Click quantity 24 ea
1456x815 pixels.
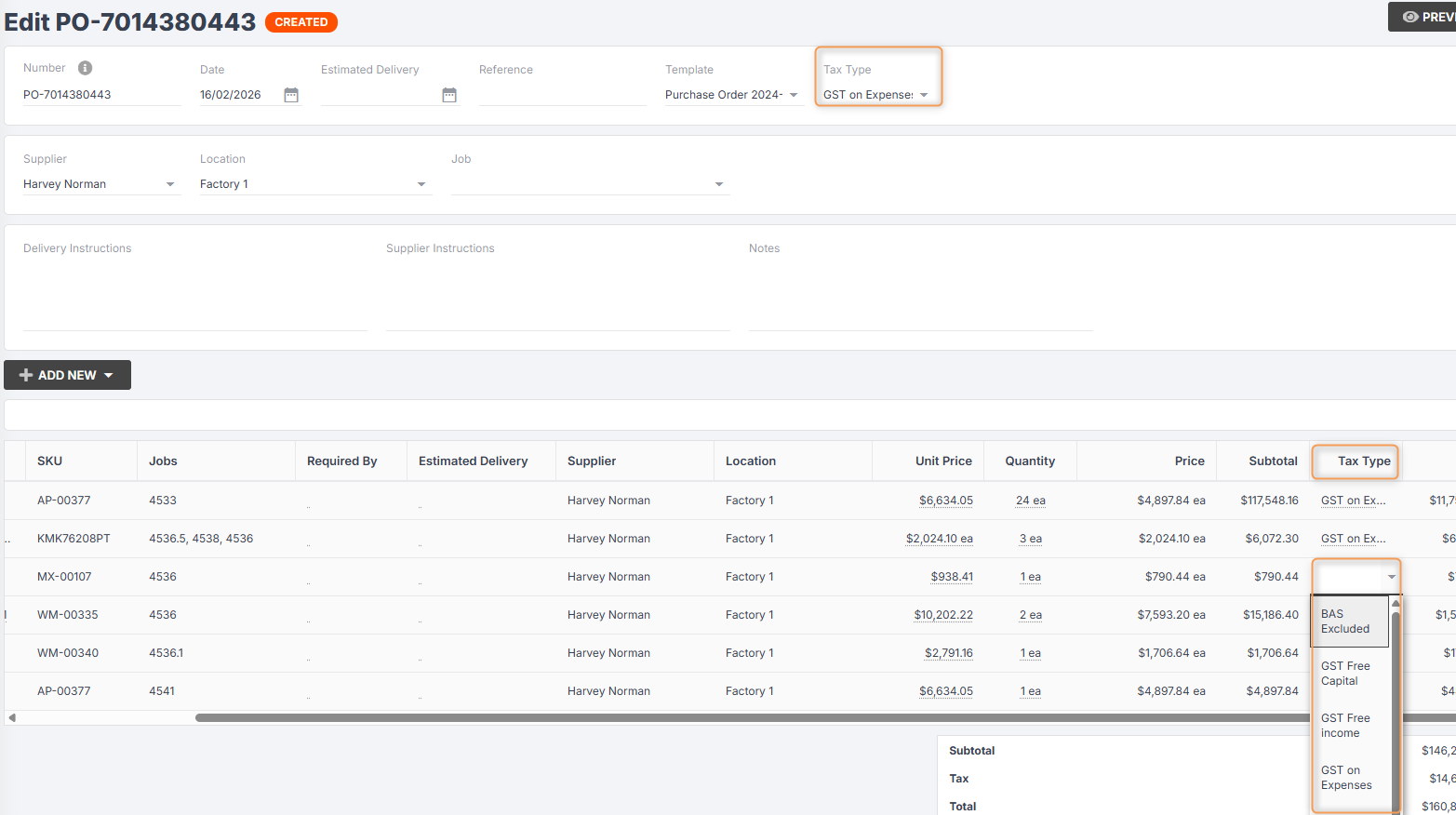click(1031, 501)
